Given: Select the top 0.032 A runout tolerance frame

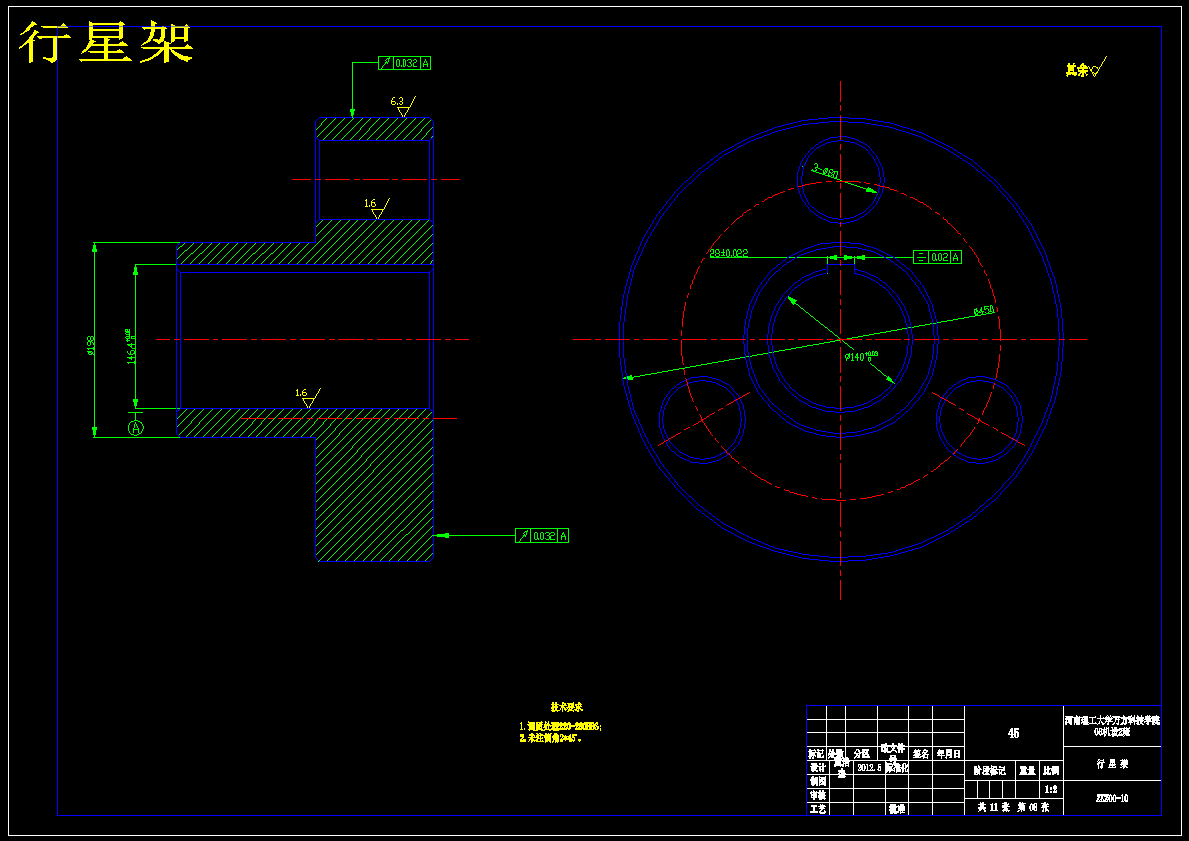Looking at the screenshot, I should coord(405,63).
